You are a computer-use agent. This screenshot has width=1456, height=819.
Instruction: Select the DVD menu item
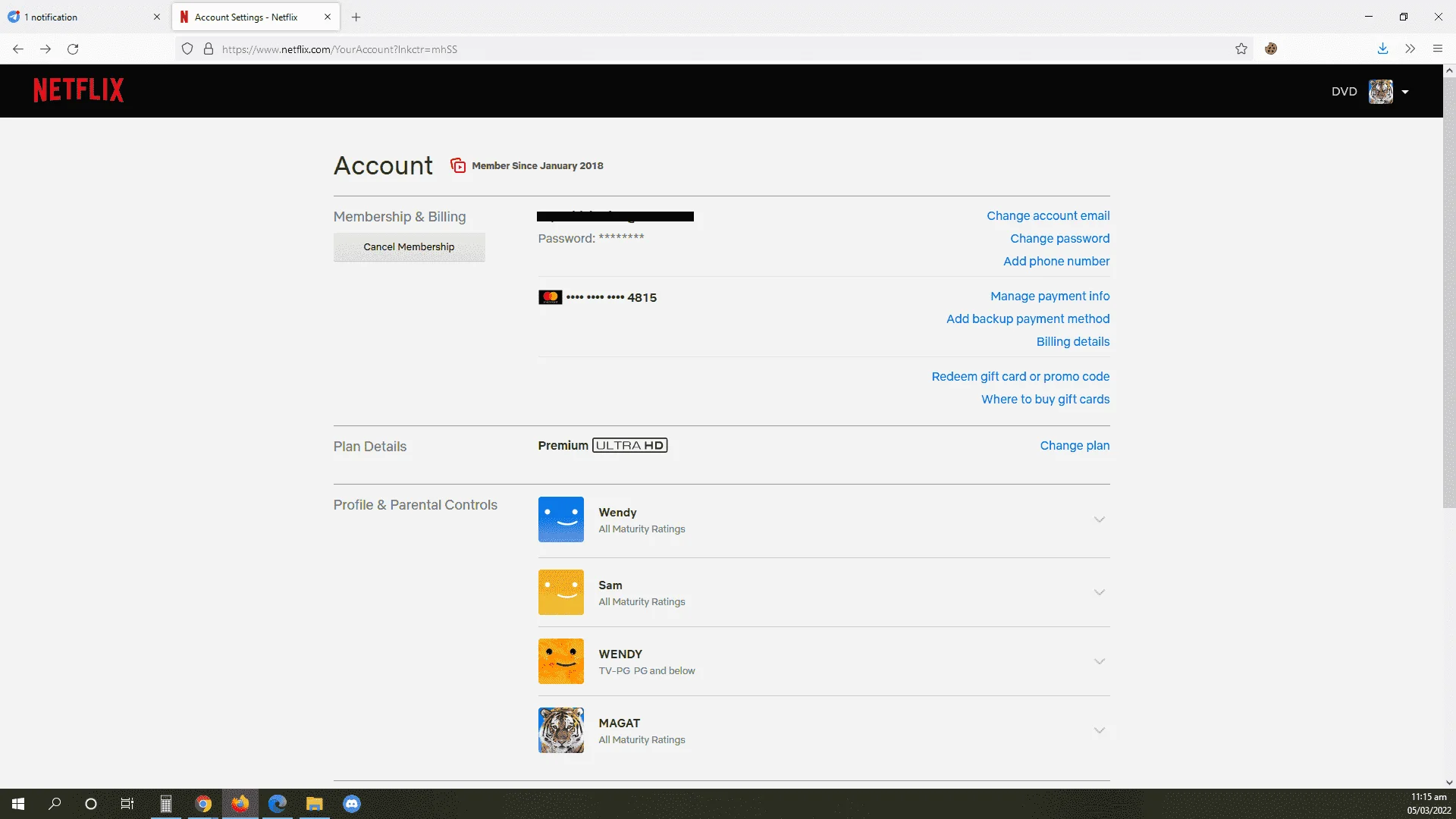tap(1344, 92)
